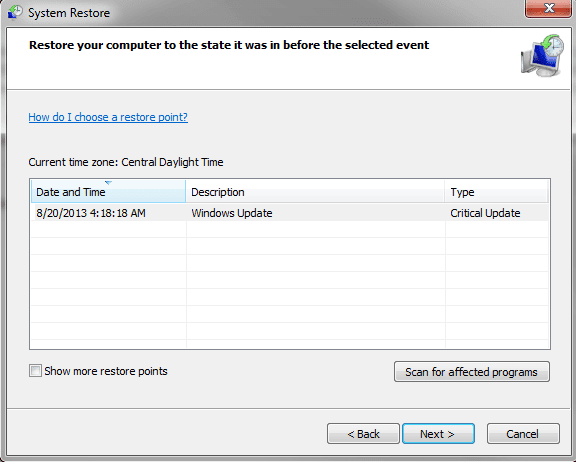This screenshot has width=576, height=462.
Task: Click the Current time zone text
Action: tap(126, 162)
